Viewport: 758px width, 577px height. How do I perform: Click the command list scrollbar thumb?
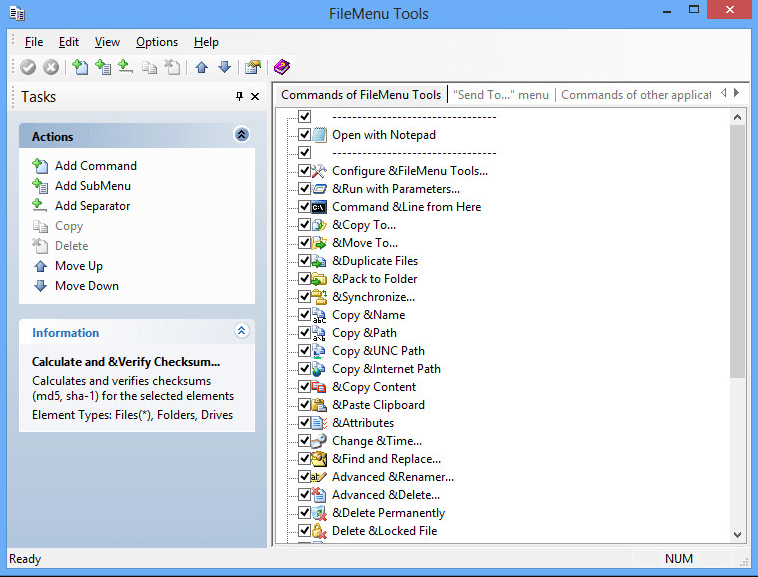(737, 251)
